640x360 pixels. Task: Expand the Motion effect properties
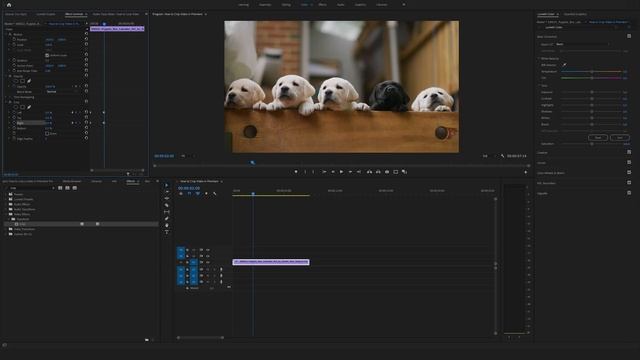click(x=6, y=34)
